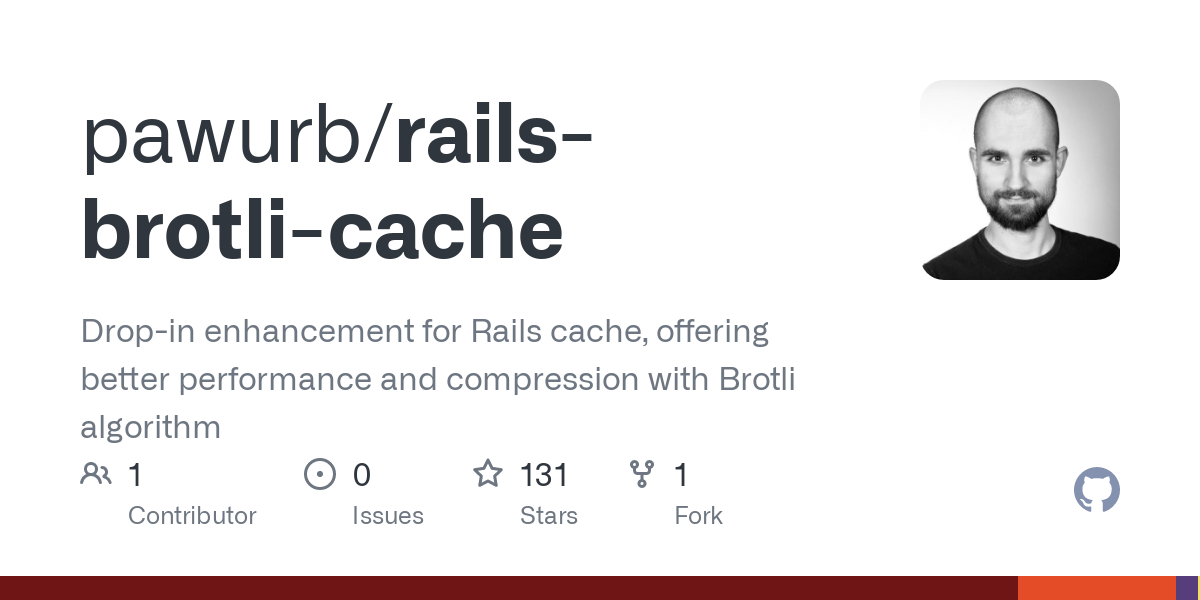Select the 131 stars count
Image resolution: width=1200 pixels, height=600 pixels.
tap(544, 475)
